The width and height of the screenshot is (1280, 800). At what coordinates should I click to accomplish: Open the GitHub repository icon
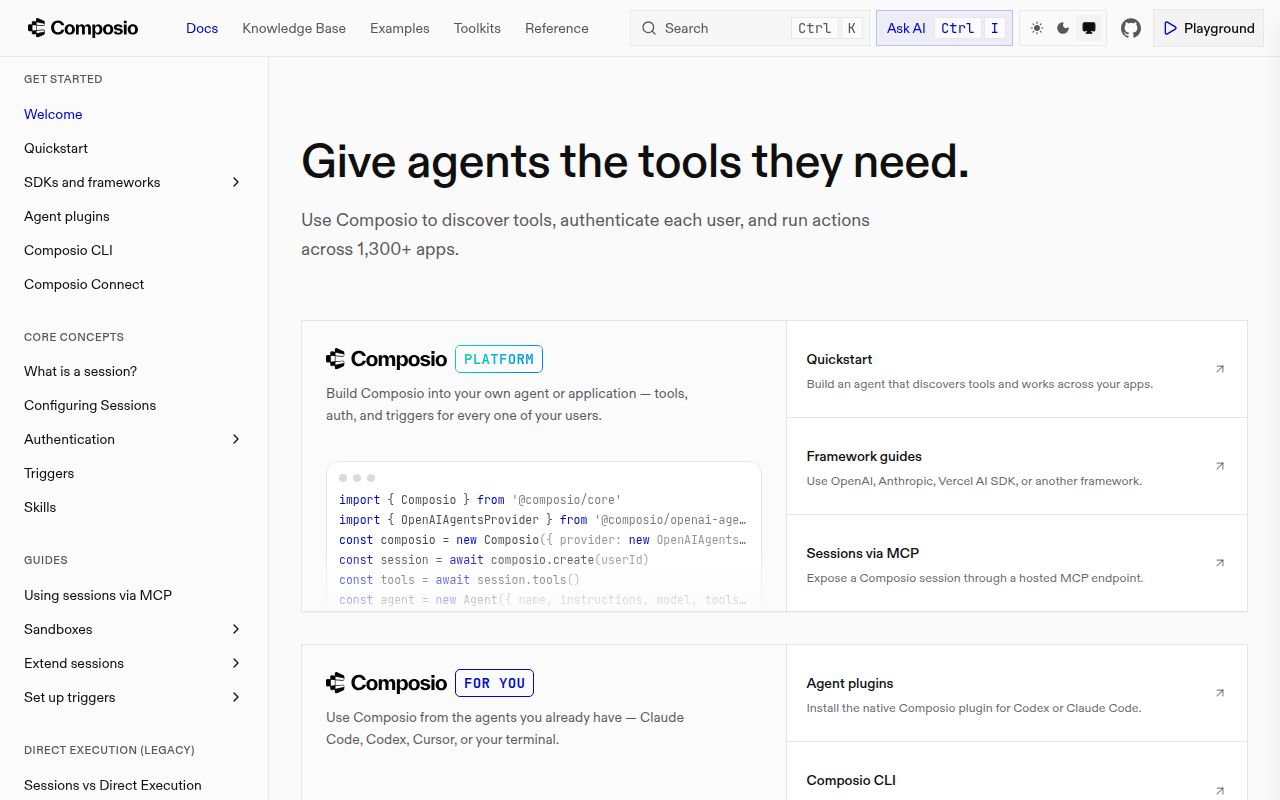pos(1131,28)
